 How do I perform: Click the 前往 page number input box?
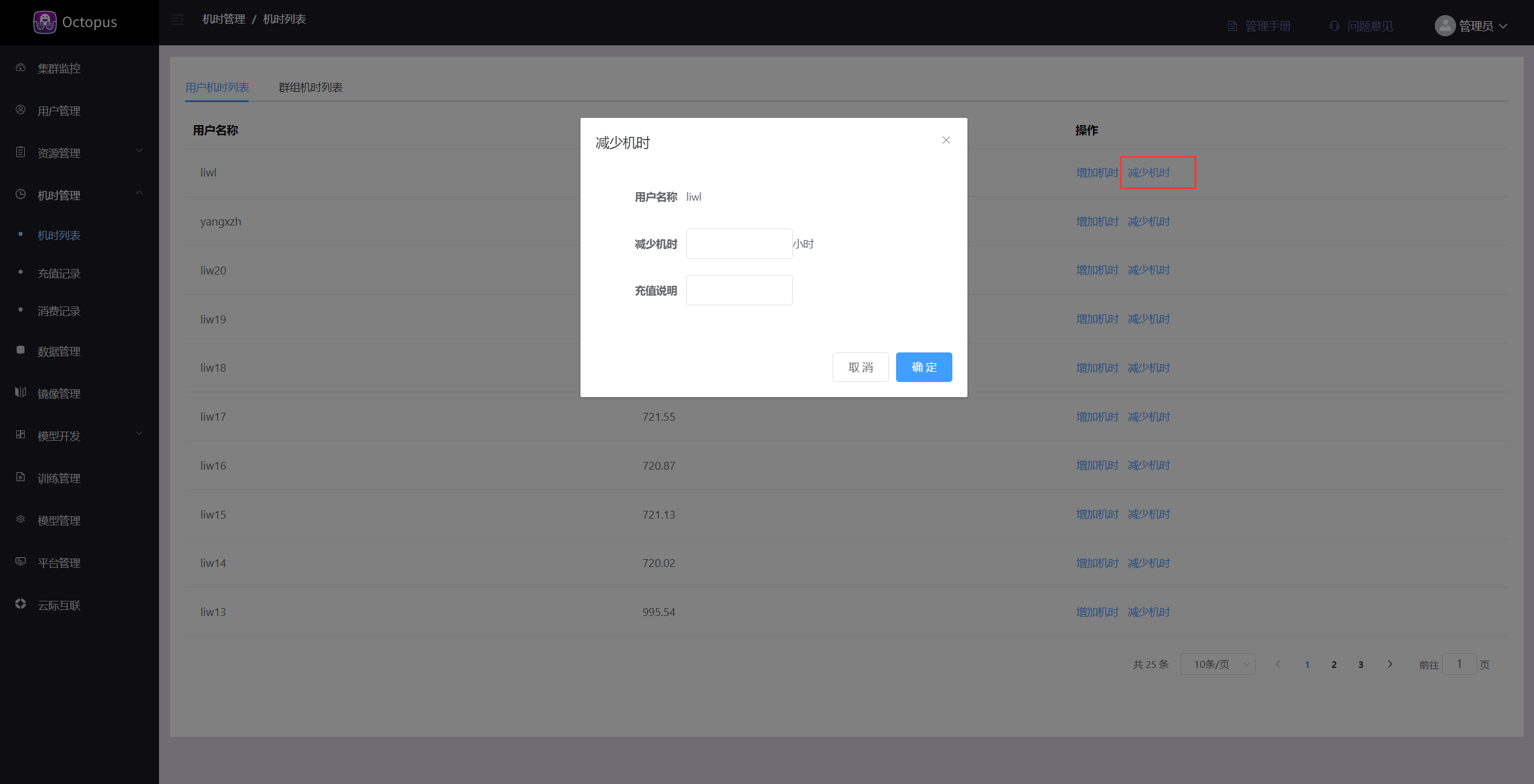(1459, 664)
